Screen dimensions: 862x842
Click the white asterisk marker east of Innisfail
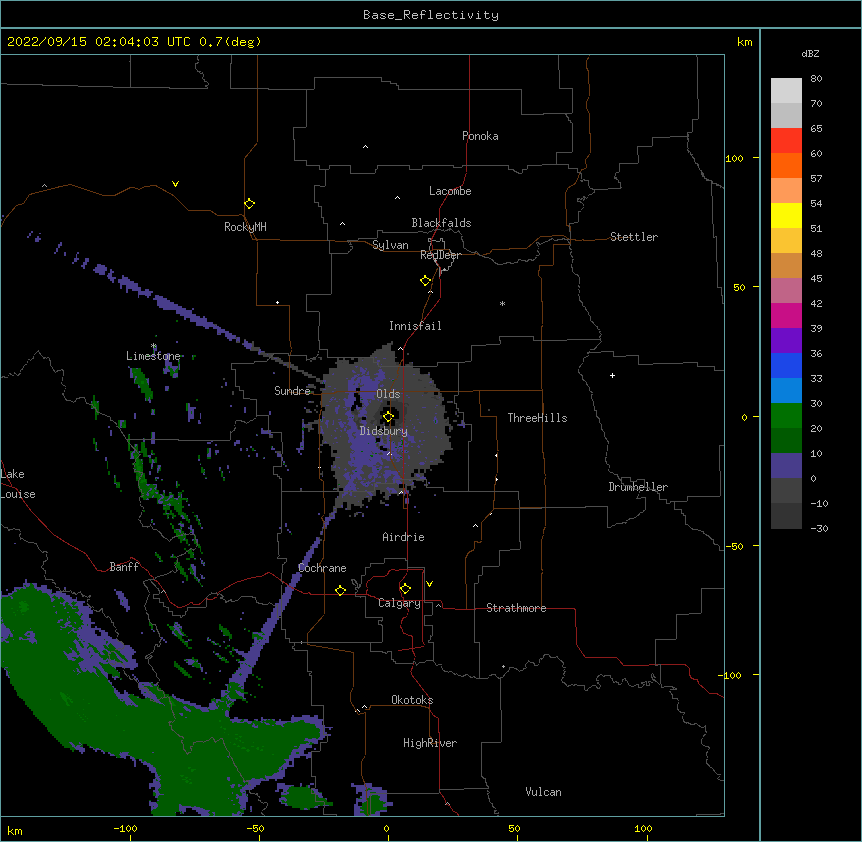[502, 303]
